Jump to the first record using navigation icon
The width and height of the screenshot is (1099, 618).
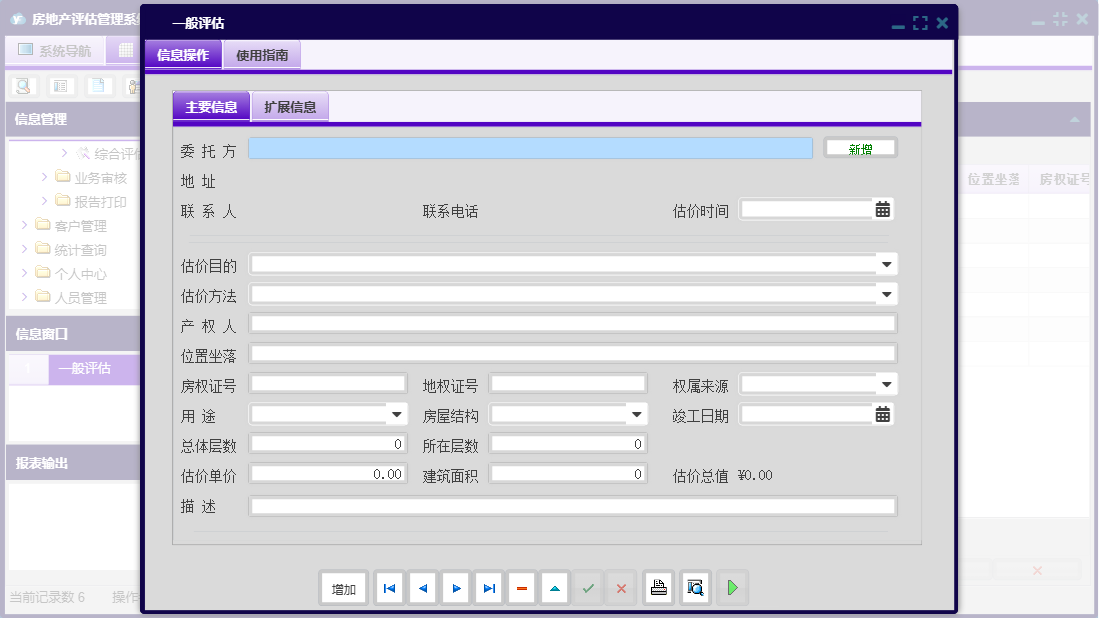pos(389,588)
